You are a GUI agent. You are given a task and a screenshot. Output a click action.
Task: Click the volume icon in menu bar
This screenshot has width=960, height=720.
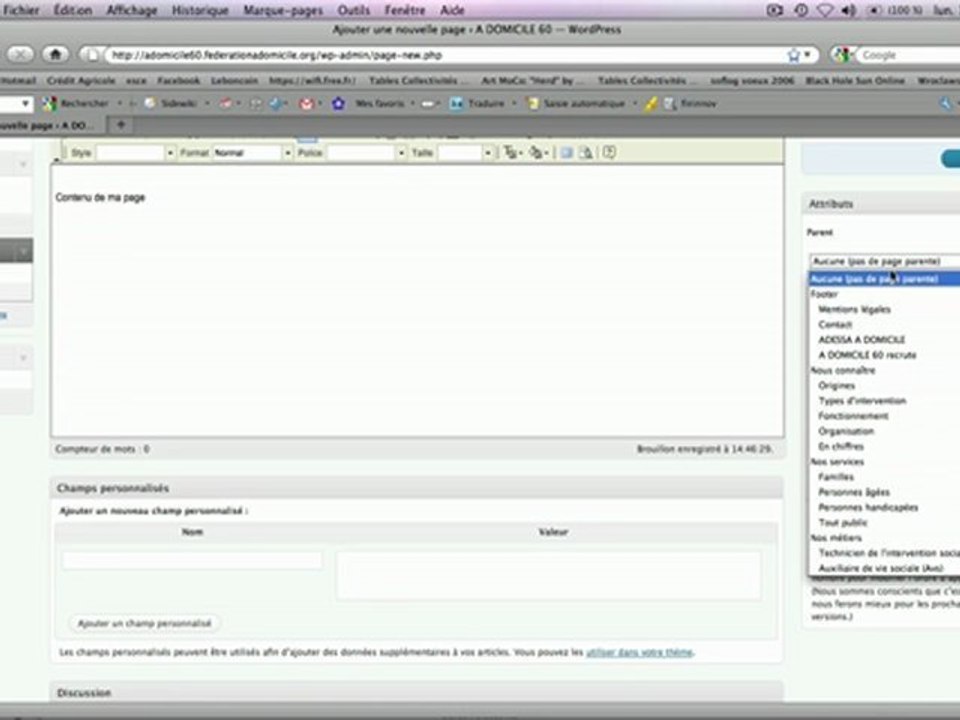click(849, 10)
